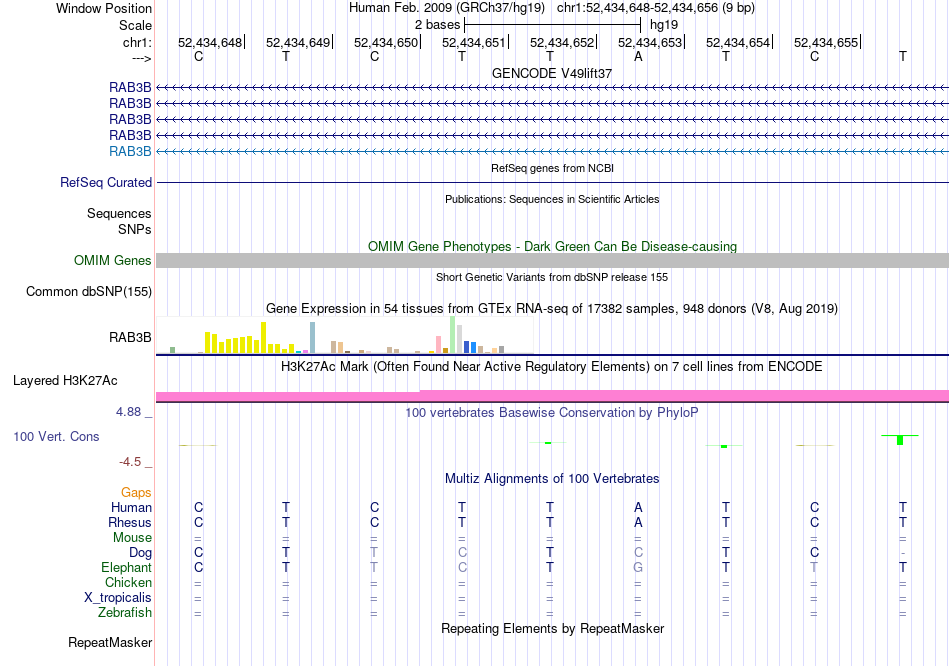Click the tall teal-blue GTEx expression bar
The height and width of the screenshot is (666, 950).
(x=313, y=338)
